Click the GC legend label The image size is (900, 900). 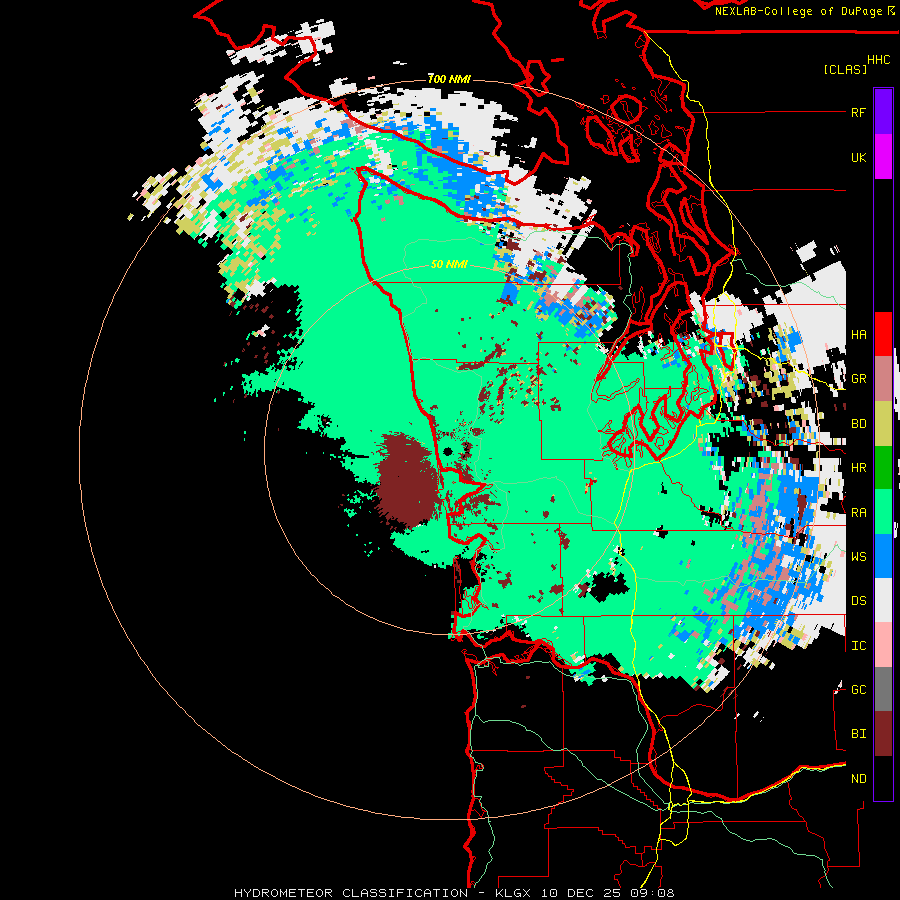click(858, 690)
